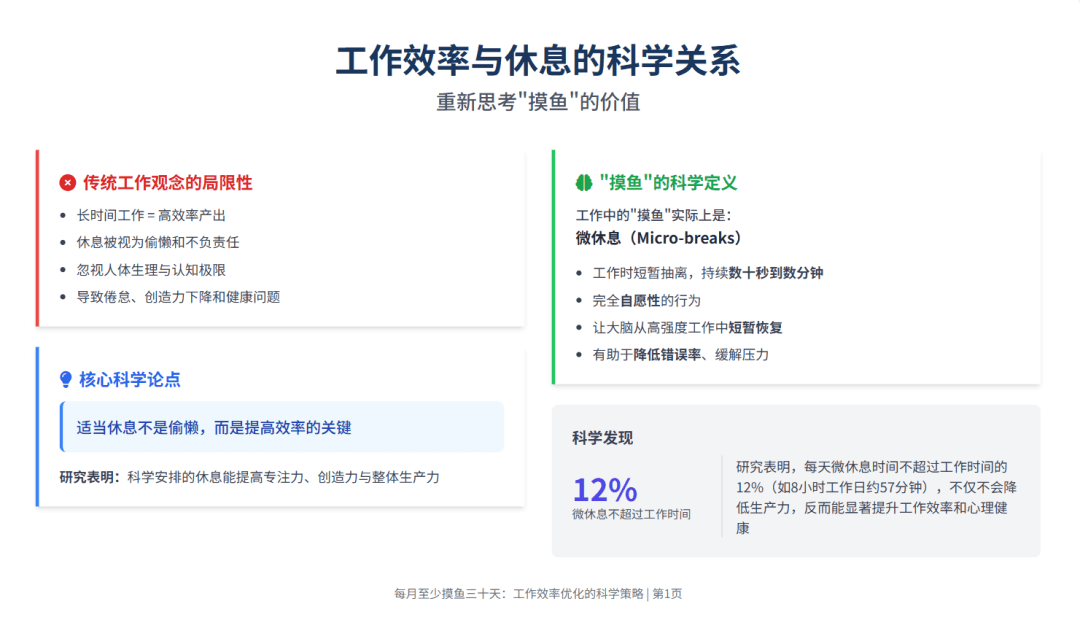
Task: Click the green brain icon
Action: (x=584, y=183)
